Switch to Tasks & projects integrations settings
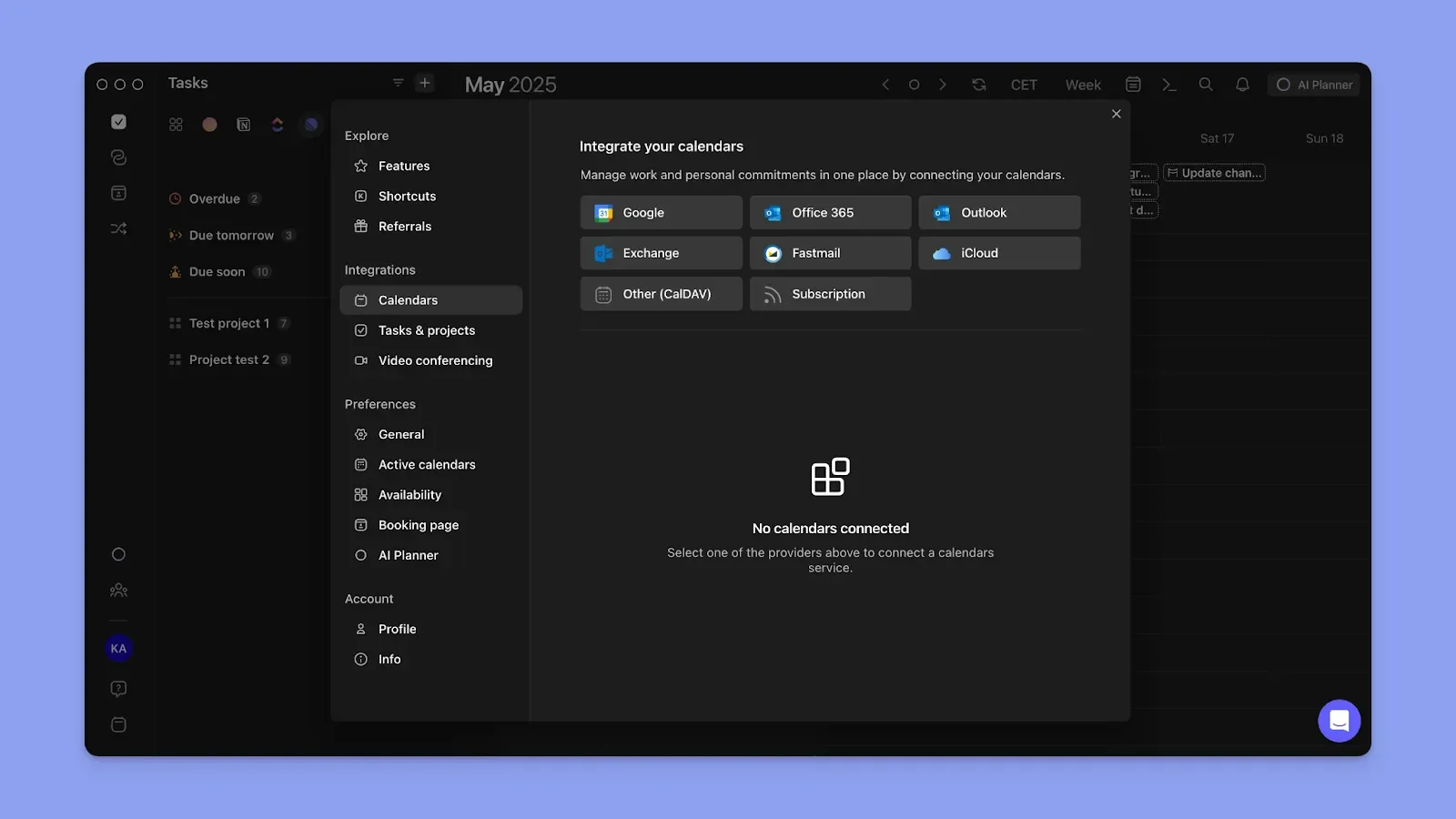1456x819 pixels. coord(426,330)
